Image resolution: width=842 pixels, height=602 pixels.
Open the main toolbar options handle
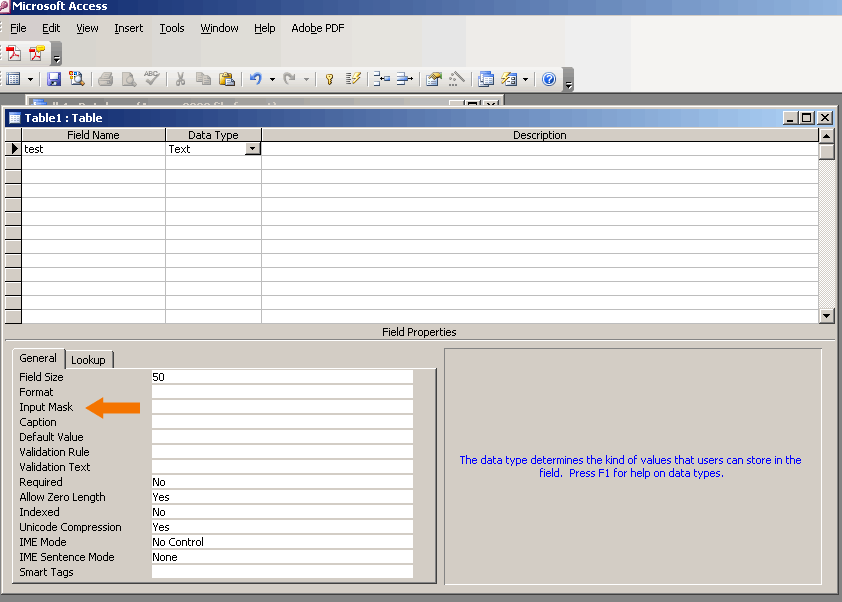tap(569, 81)
